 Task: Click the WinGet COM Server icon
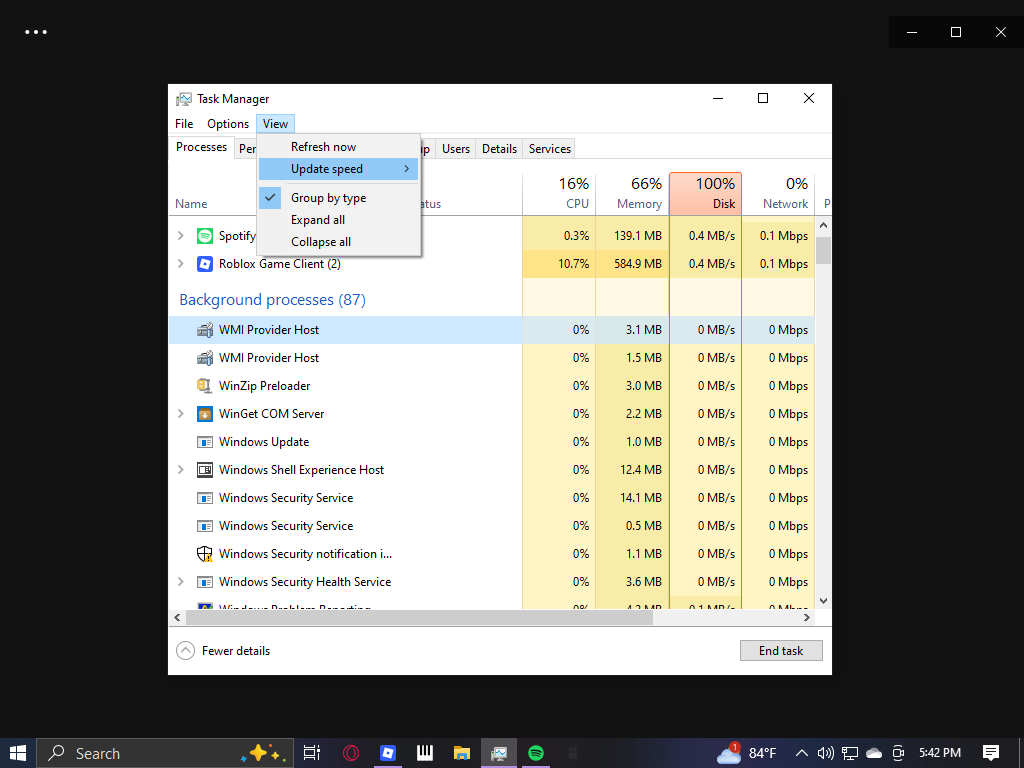(205, 414)
